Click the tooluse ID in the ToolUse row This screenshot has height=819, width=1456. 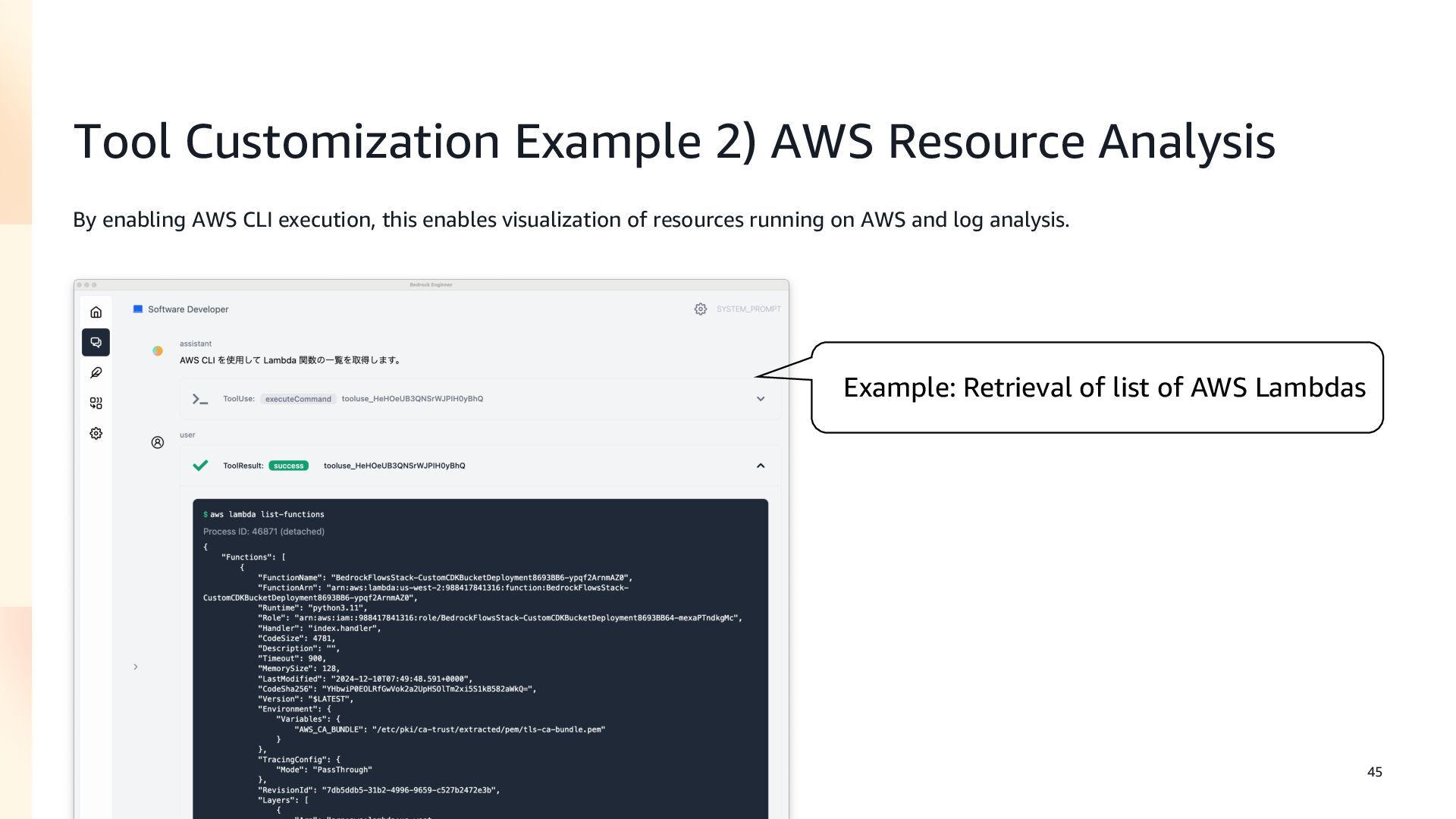(x=413, y=399)
